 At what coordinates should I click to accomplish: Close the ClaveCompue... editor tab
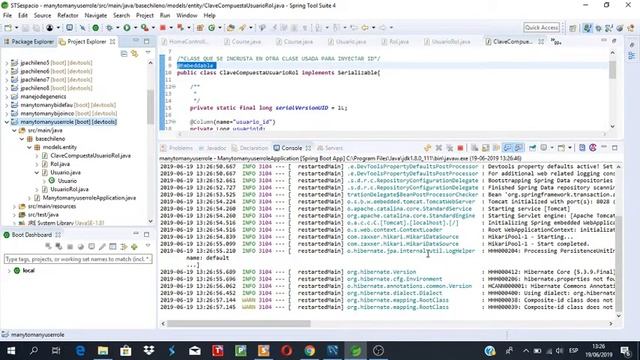point(541,42)
